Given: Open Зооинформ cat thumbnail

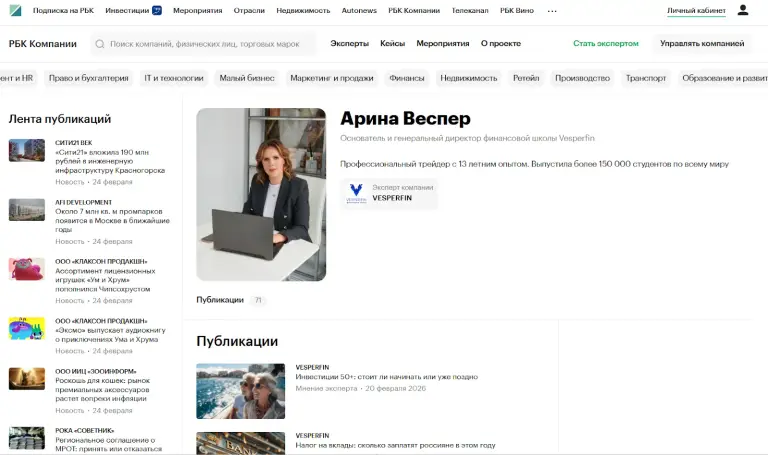Looking at the screenshot, I should (26, 379).
